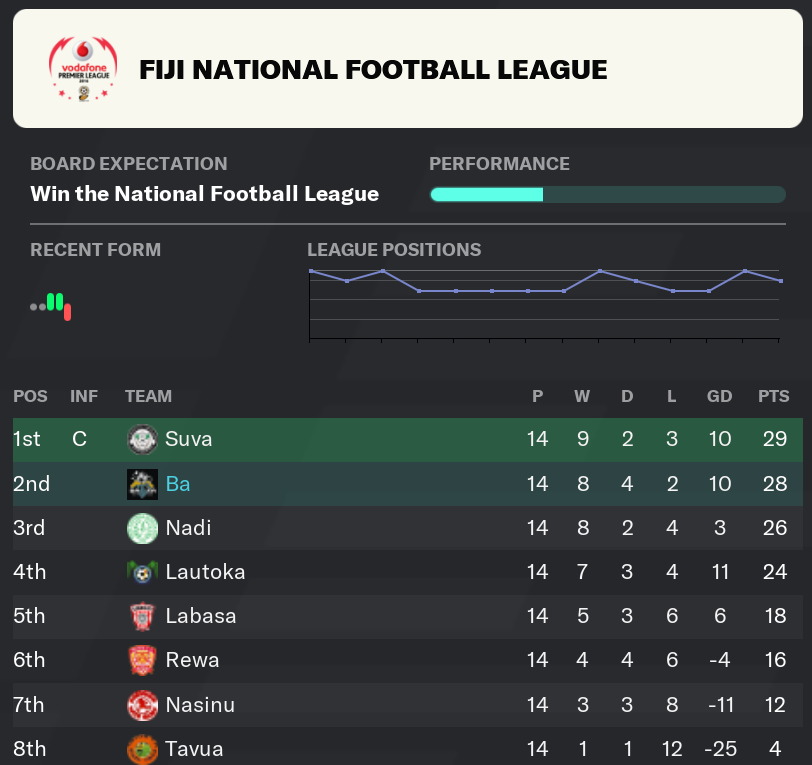Click the first League Positions graph point
This screenshot has width=812, height=765.
point(311,271)
